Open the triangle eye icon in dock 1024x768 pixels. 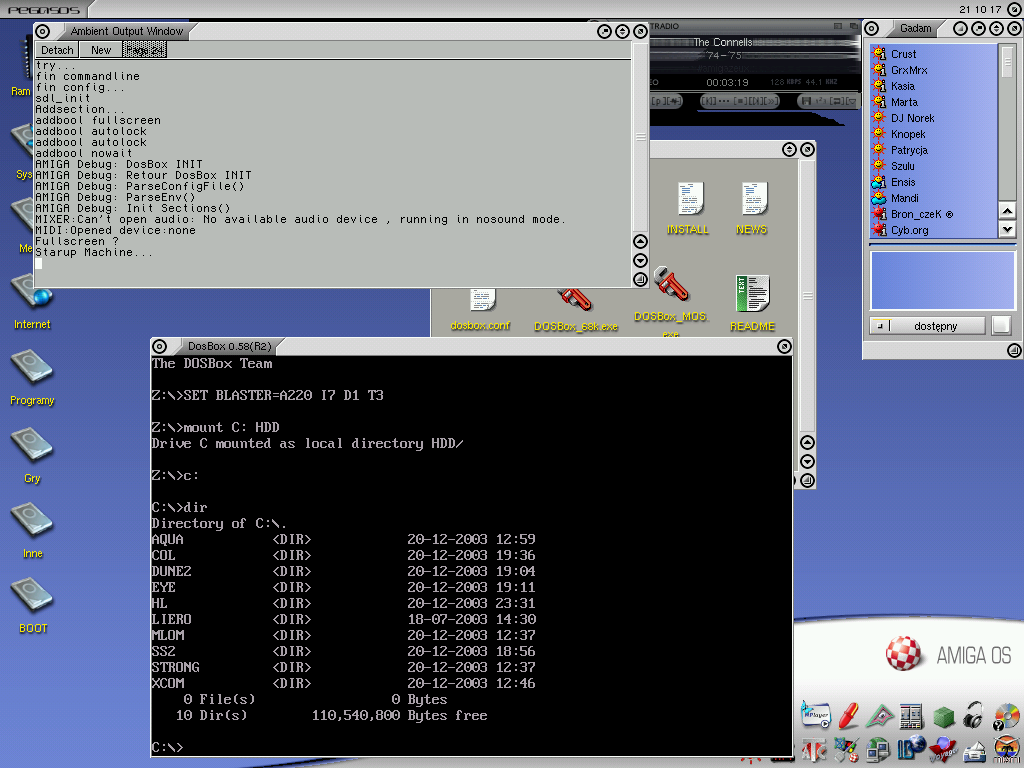coord(880,716)
